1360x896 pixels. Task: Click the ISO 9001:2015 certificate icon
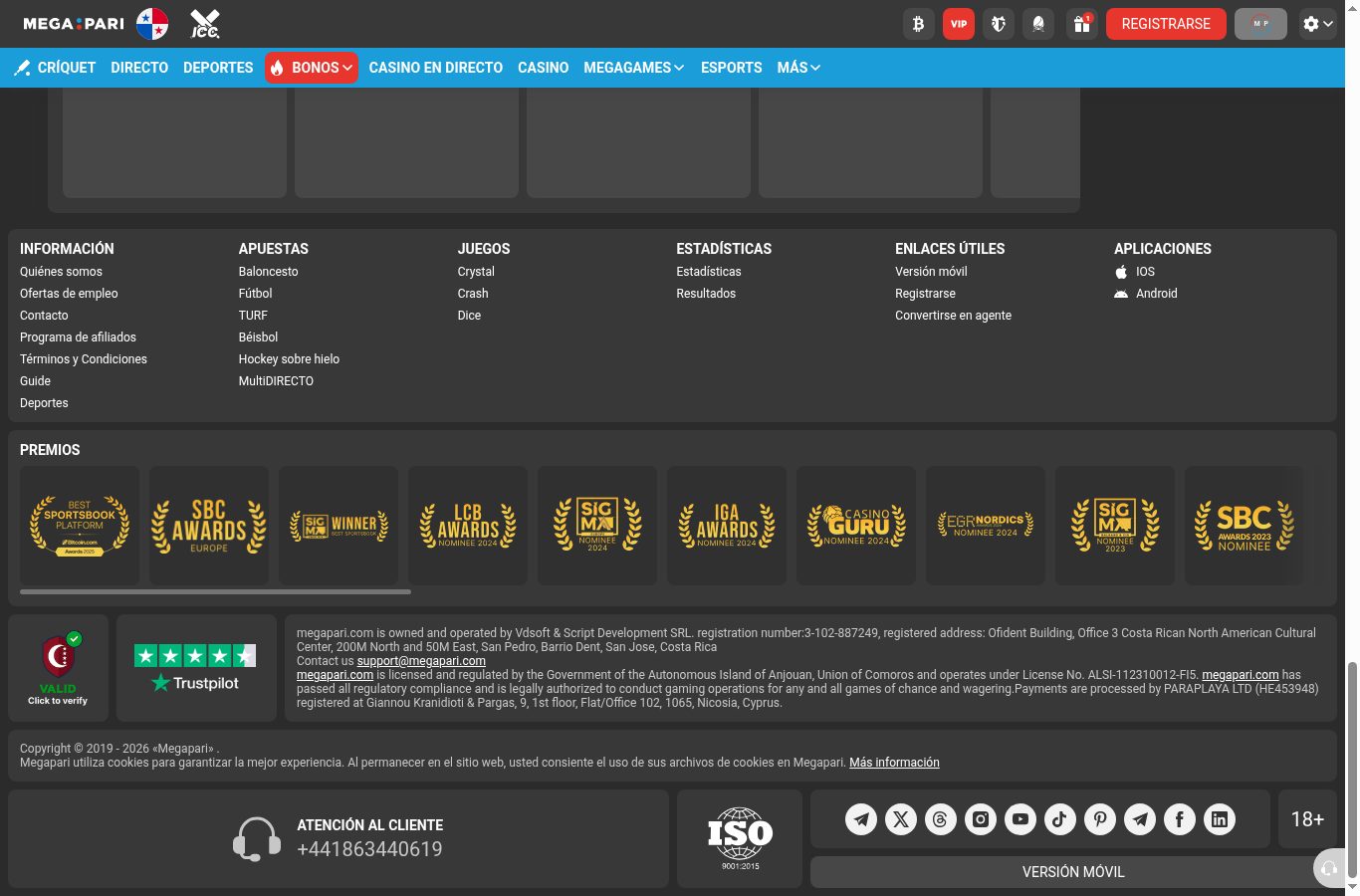point(740,839)
